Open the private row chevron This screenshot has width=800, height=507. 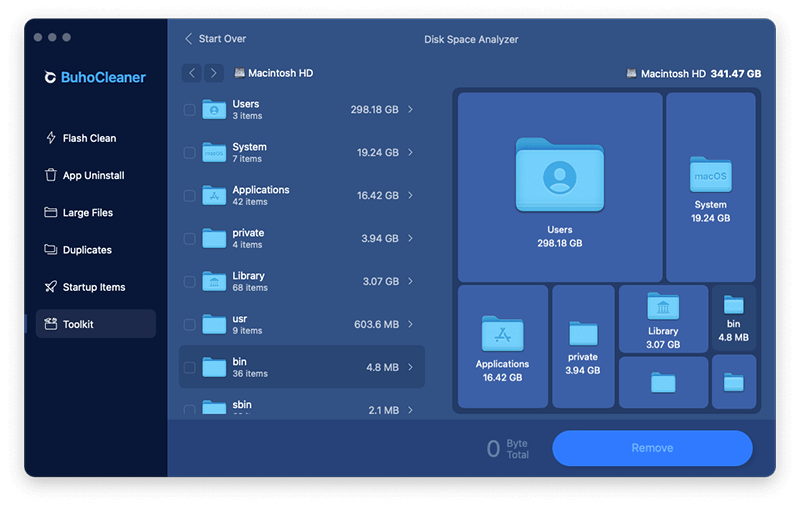pyautogui.click(x=410, y=238)
